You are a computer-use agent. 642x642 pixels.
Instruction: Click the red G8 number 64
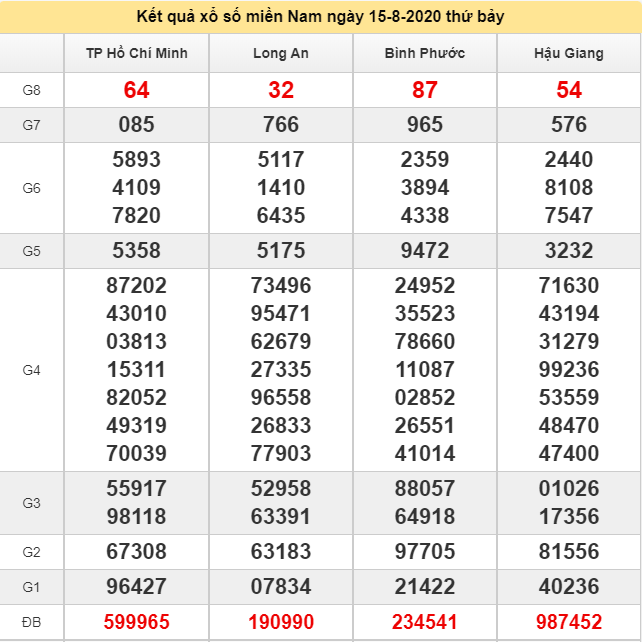(137, 90)
